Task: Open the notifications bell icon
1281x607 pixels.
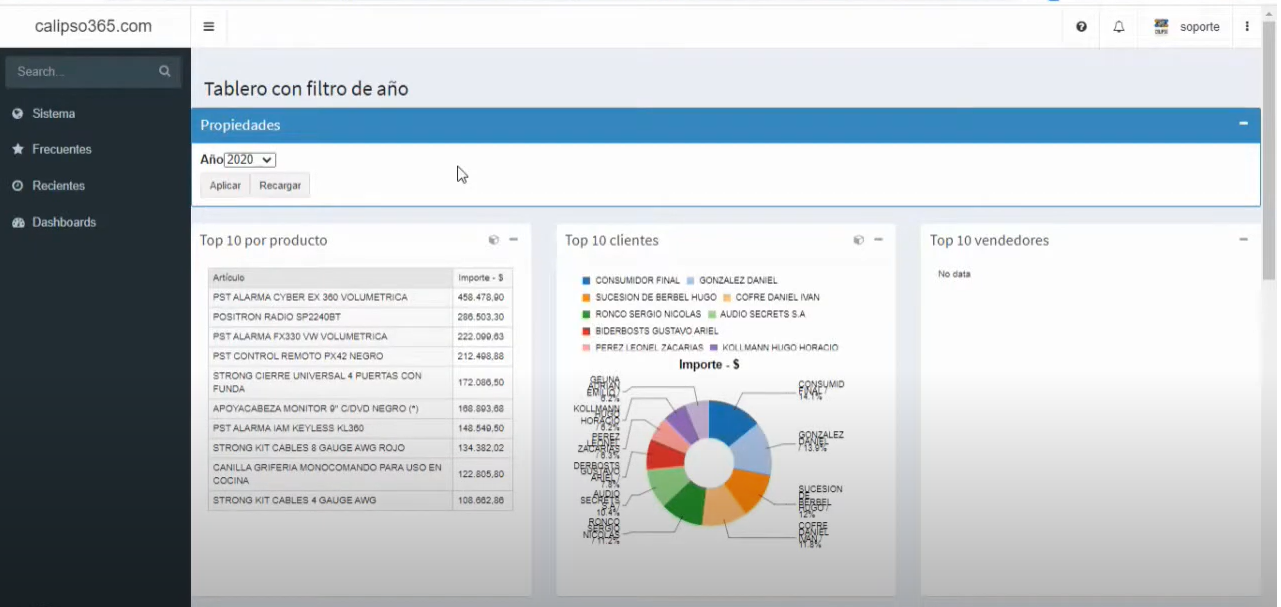Action: 1119,27
